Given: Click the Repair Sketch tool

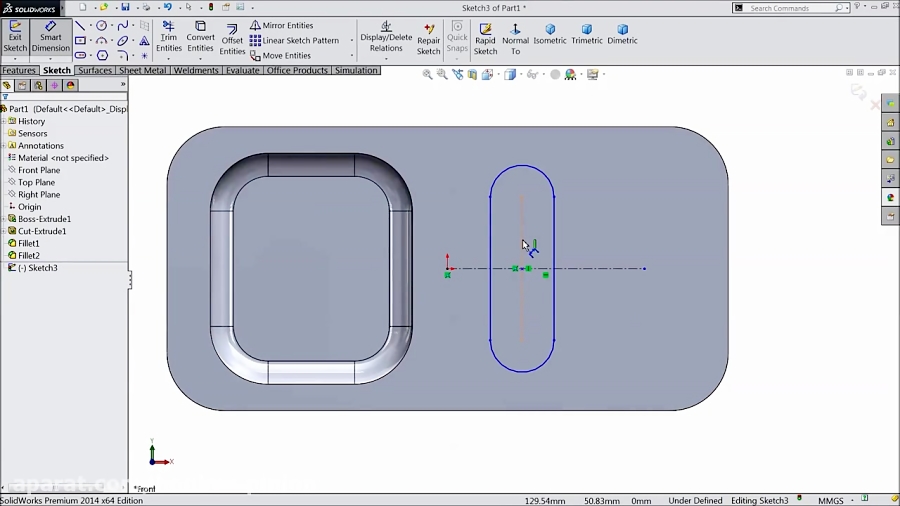Looking at the screenshot, I should click(428, 39).
